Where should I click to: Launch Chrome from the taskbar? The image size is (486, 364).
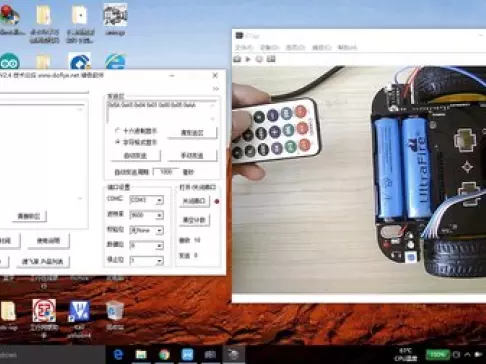coord(164,355)
